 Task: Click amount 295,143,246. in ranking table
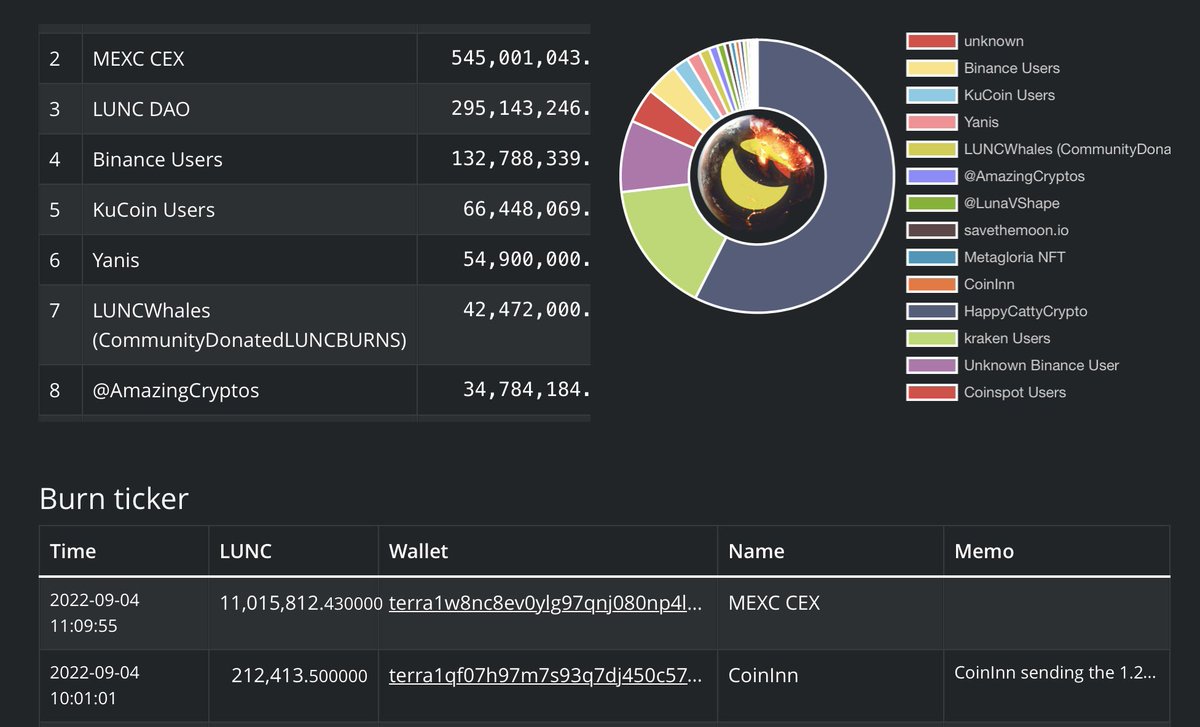pyautogui.click(x=520, y=109)
